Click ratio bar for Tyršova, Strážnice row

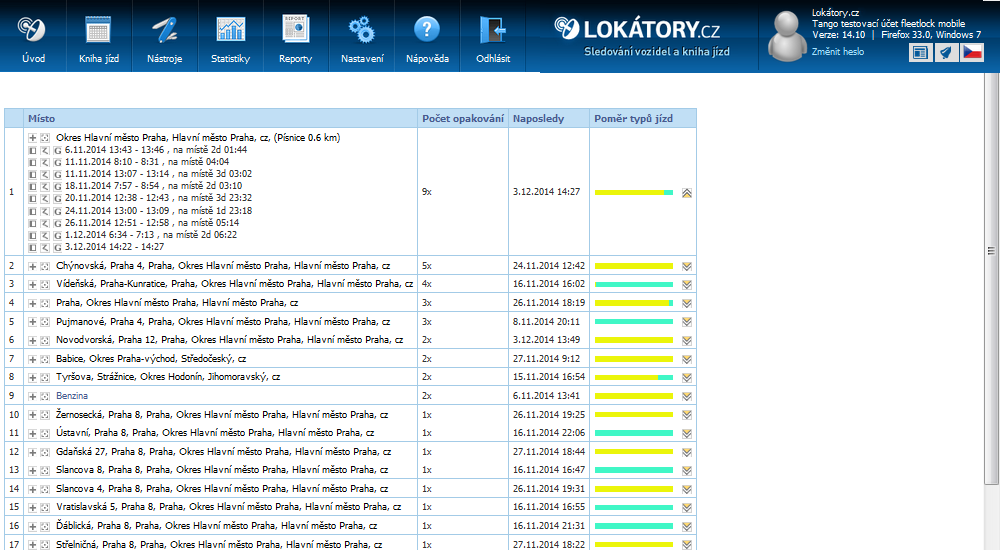coord(634,378)
